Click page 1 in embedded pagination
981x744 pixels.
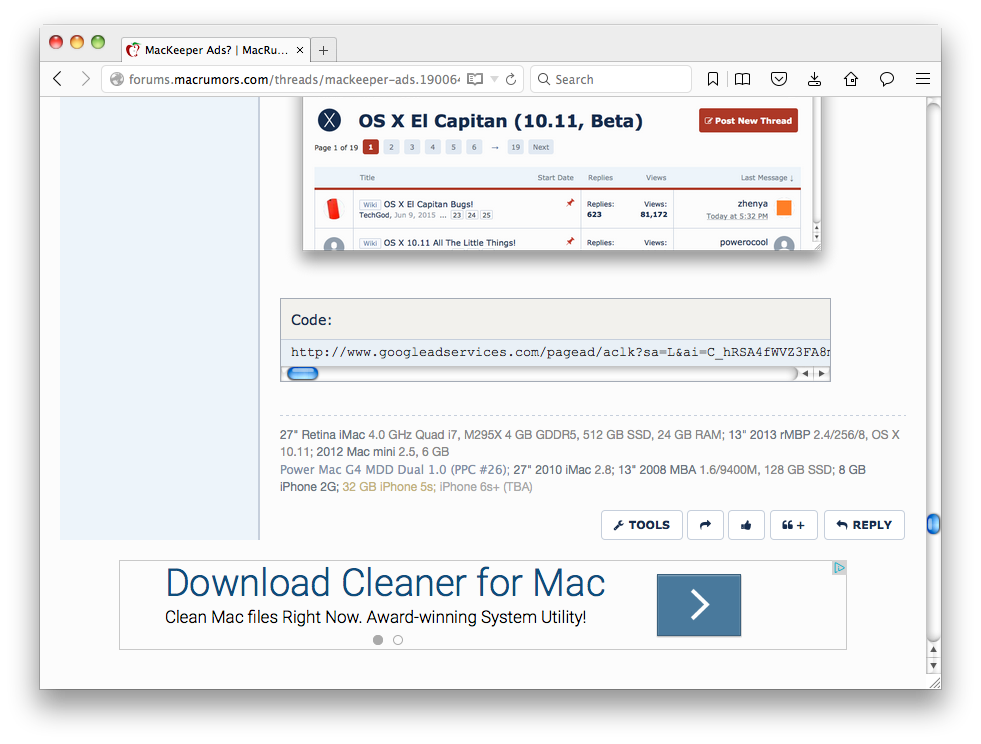pos(370,147)
